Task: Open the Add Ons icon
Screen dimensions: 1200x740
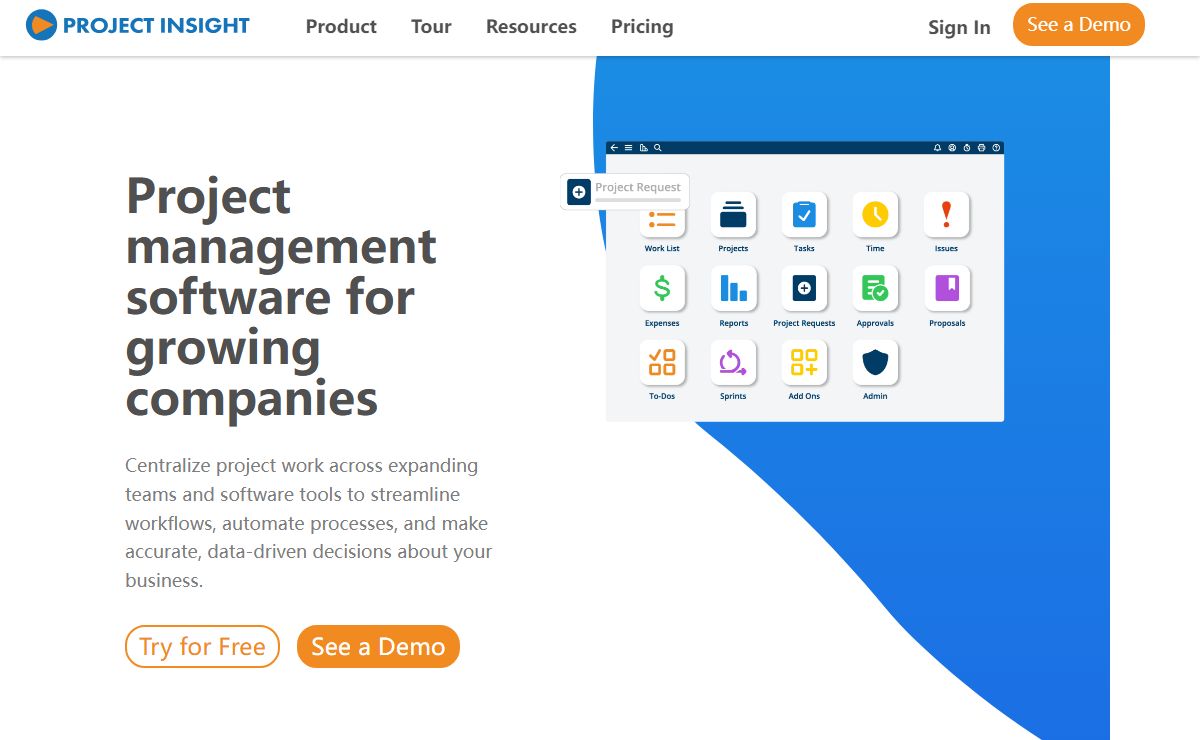Action: coord(804,362)
